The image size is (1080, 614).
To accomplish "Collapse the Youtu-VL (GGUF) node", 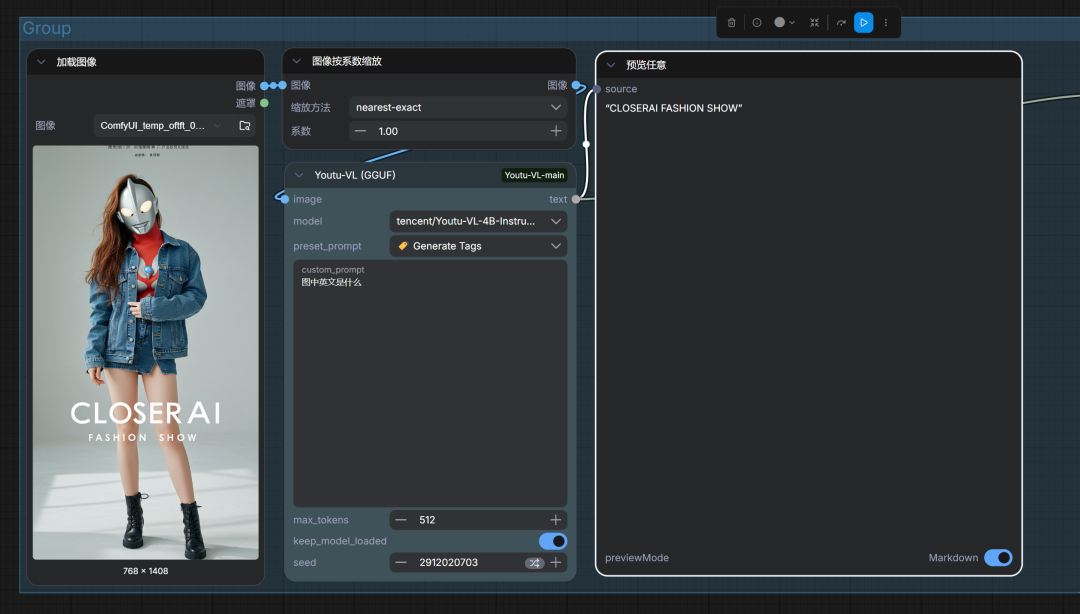I will coord(299,175).
